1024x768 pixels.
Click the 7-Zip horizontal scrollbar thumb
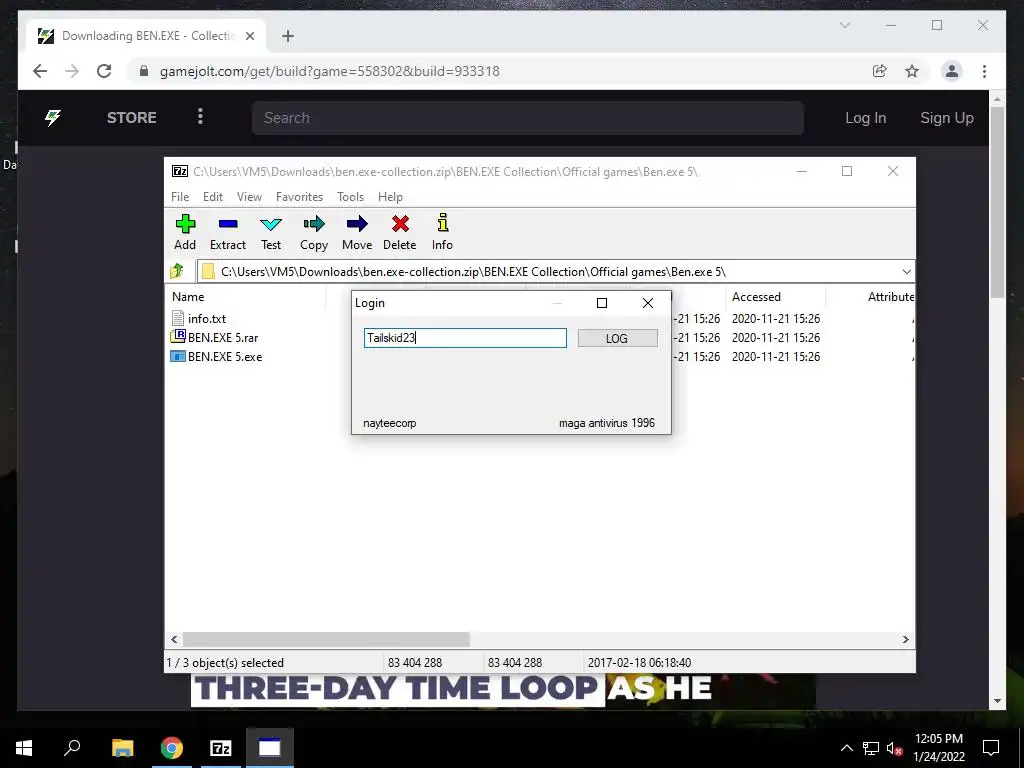coord(326,639)
